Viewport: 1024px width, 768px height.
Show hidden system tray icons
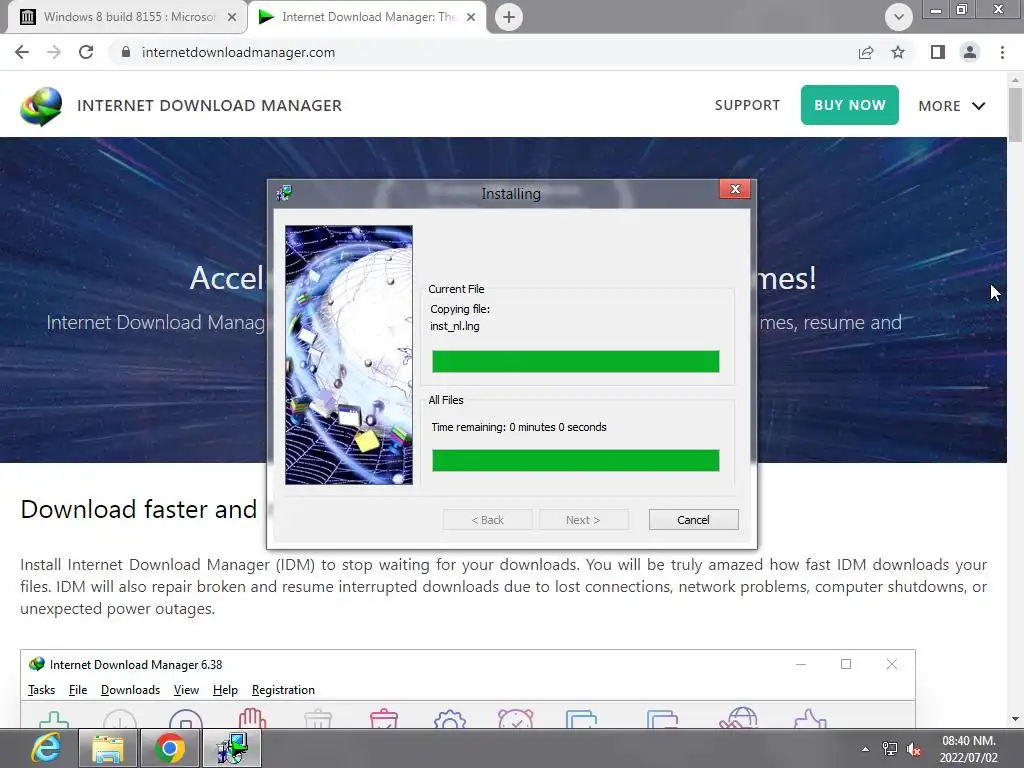865,749
